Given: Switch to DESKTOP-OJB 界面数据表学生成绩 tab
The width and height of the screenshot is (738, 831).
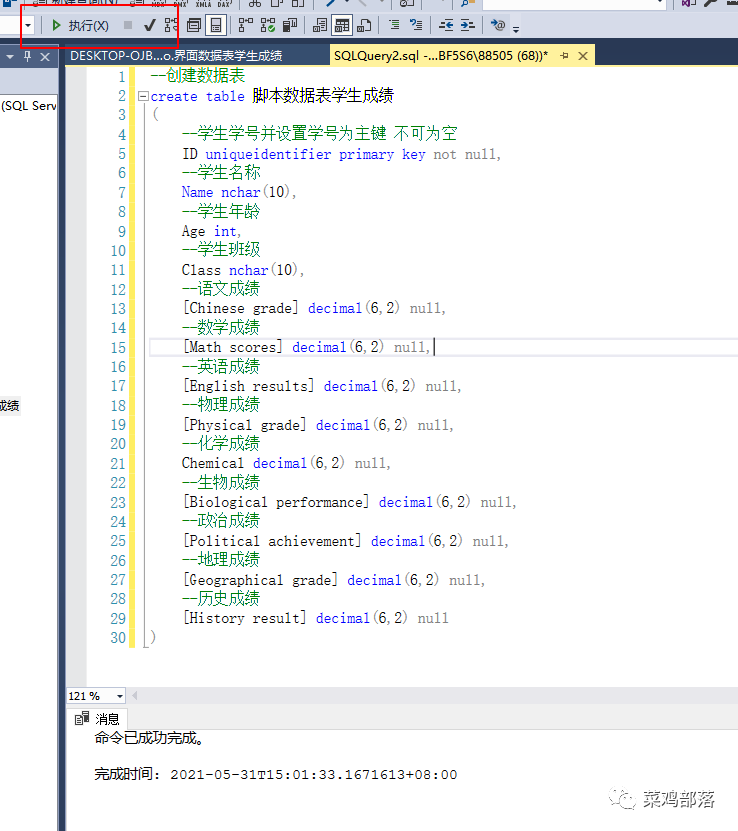Looking at the screenshot, I should pos(176,56).
